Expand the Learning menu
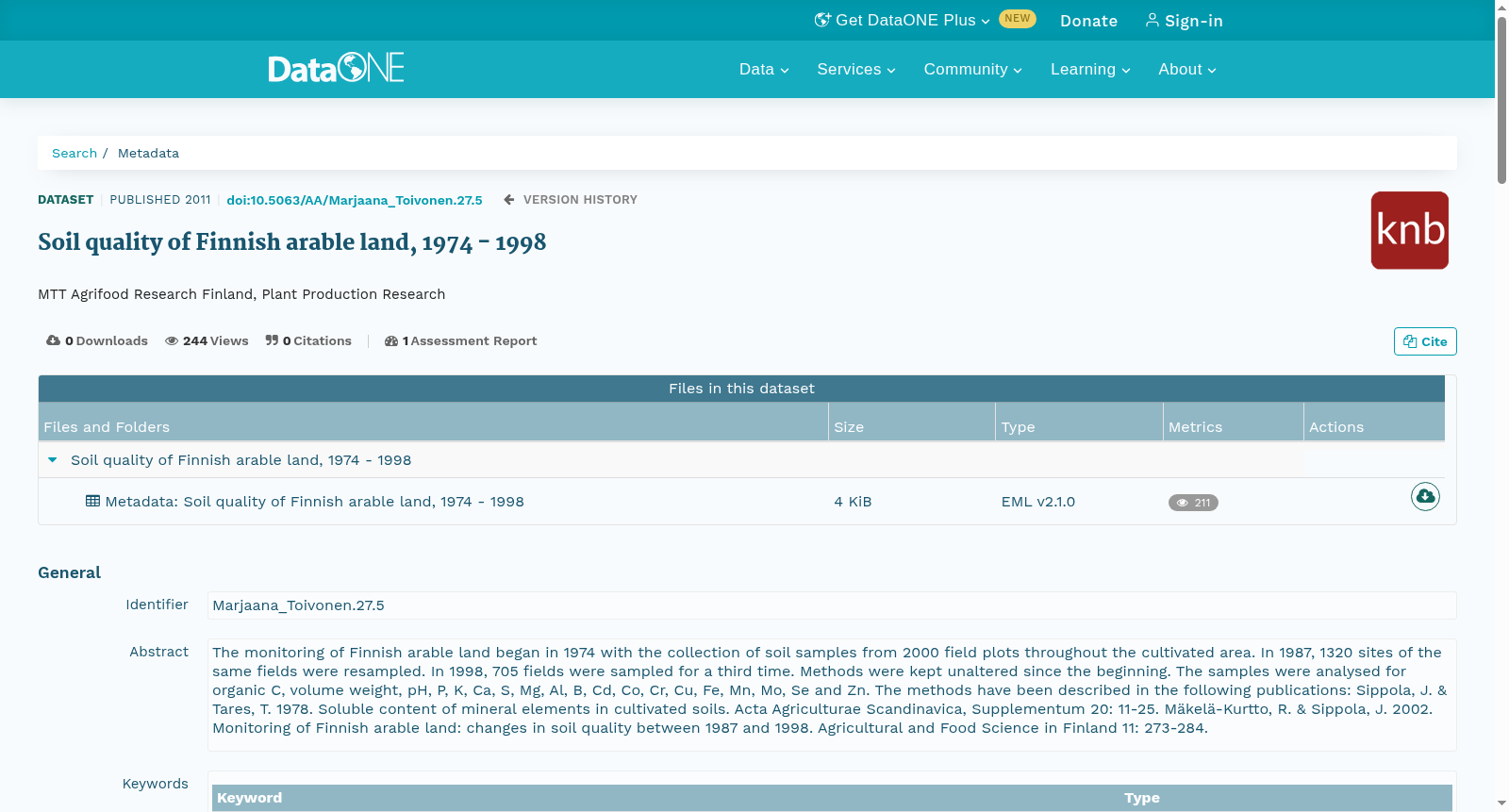This screenshot has width=1509, height=812. pyautogui.click(x=1090, y=69)
